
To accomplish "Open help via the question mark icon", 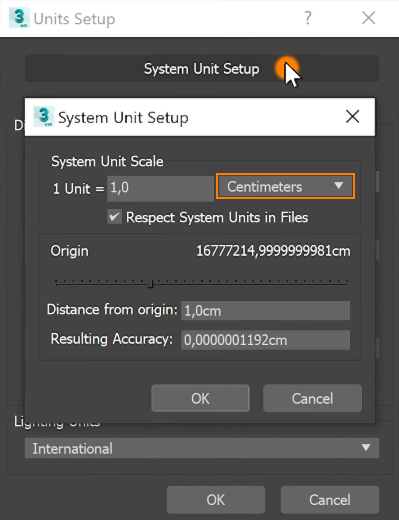I will pyautogui.click(x=308, y=18).
